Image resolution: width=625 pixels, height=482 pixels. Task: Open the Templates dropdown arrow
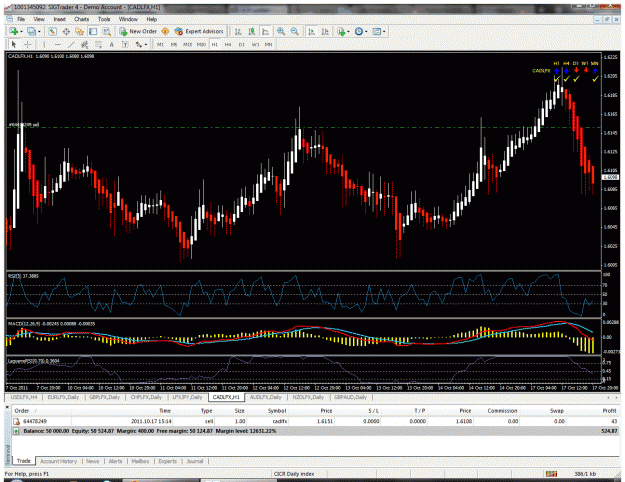tap(384, 31)
